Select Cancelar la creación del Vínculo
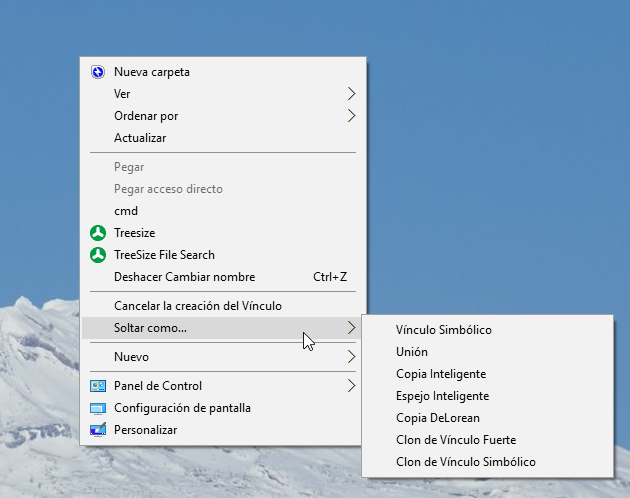Screen dimensions: 630x498 [x=223, y=306]
